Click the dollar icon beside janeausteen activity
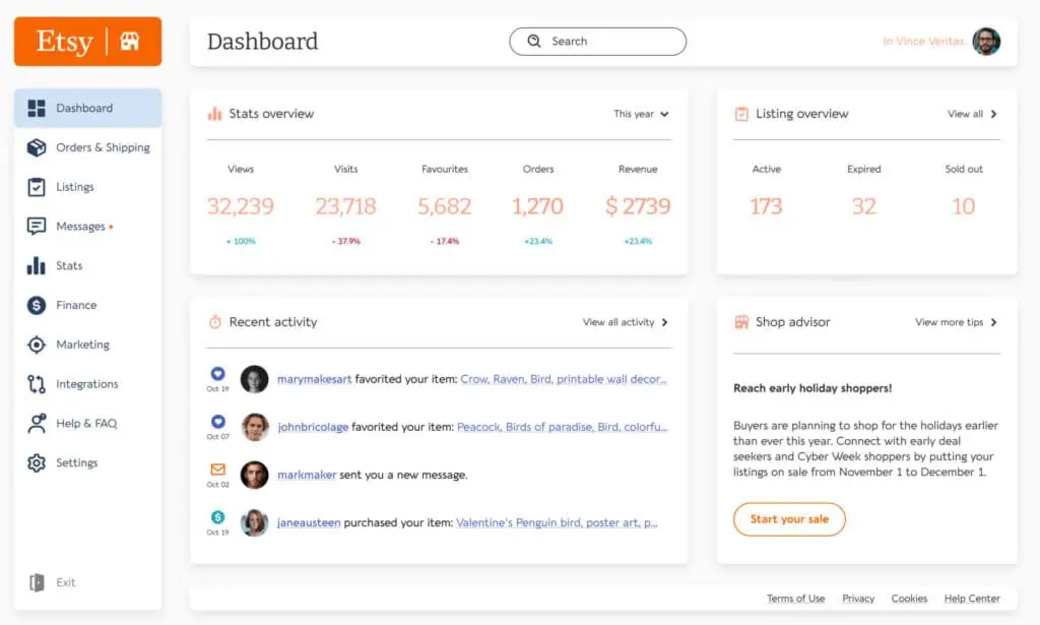 [218, 517]
